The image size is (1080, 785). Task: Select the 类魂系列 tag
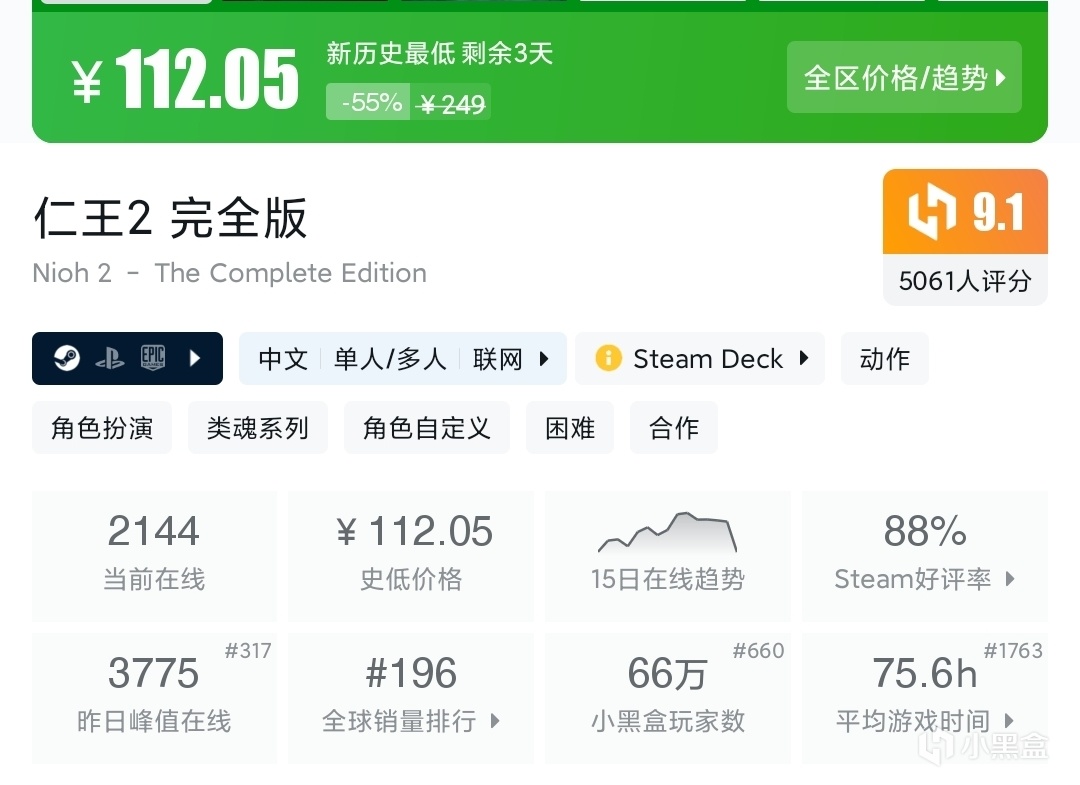click(258, 428)
